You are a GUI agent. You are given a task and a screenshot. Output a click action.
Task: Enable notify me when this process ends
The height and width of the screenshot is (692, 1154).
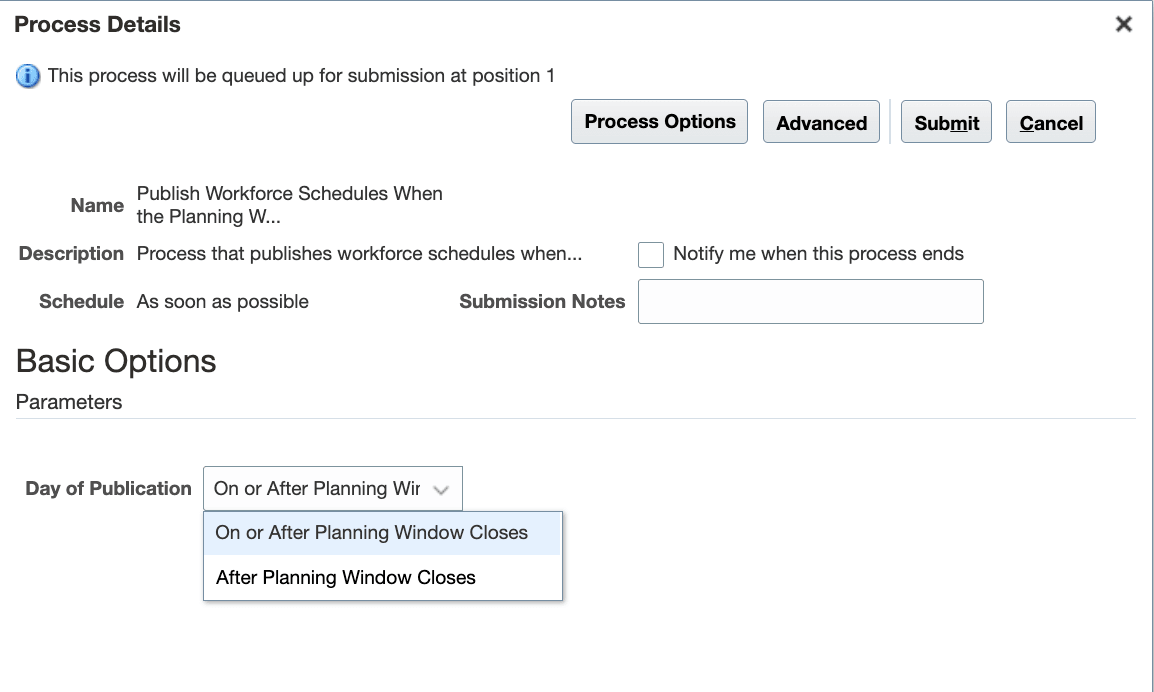[651, 255]
